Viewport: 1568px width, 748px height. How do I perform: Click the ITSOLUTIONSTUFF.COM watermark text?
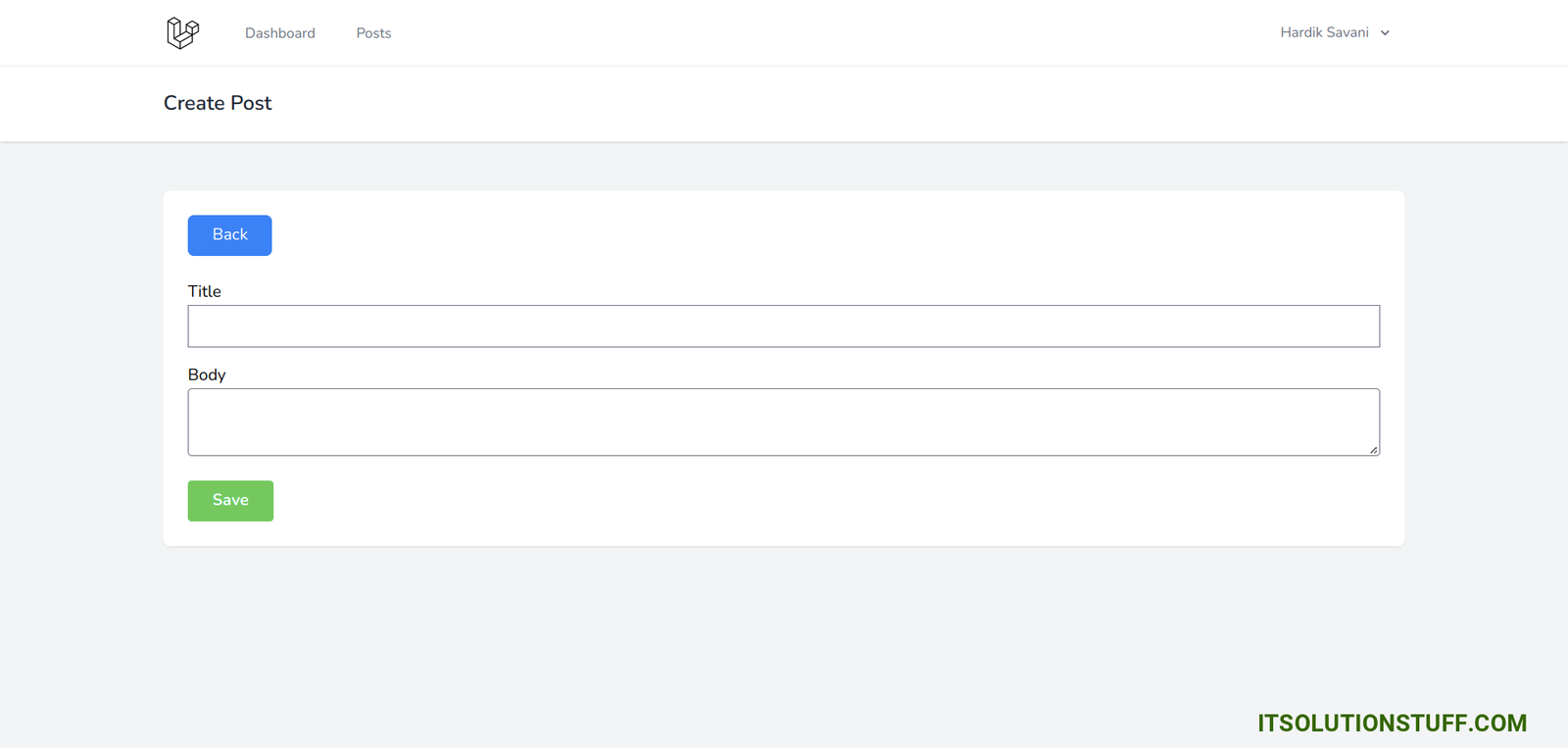pos(1392,723)
